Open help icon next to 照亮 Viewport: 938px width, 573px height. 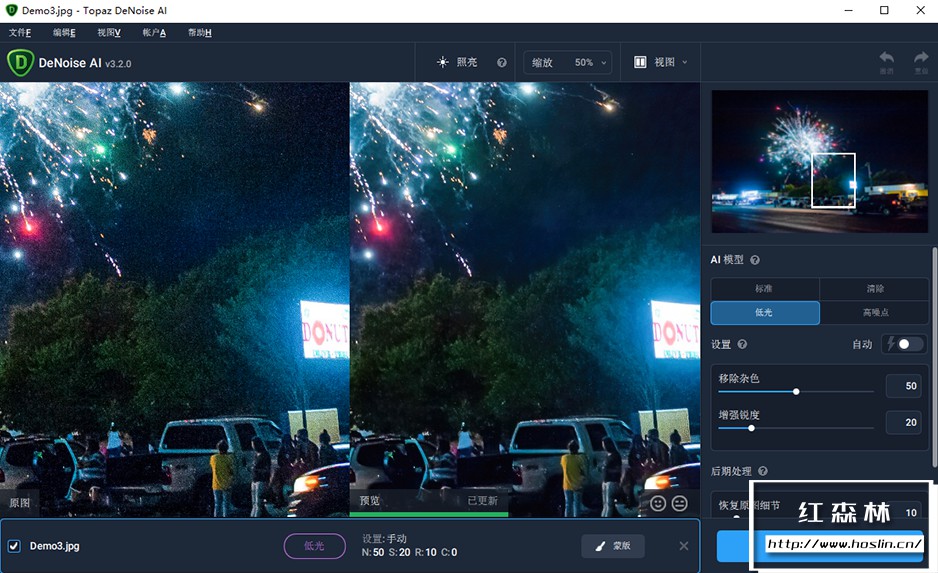click(x=502, y=62)
